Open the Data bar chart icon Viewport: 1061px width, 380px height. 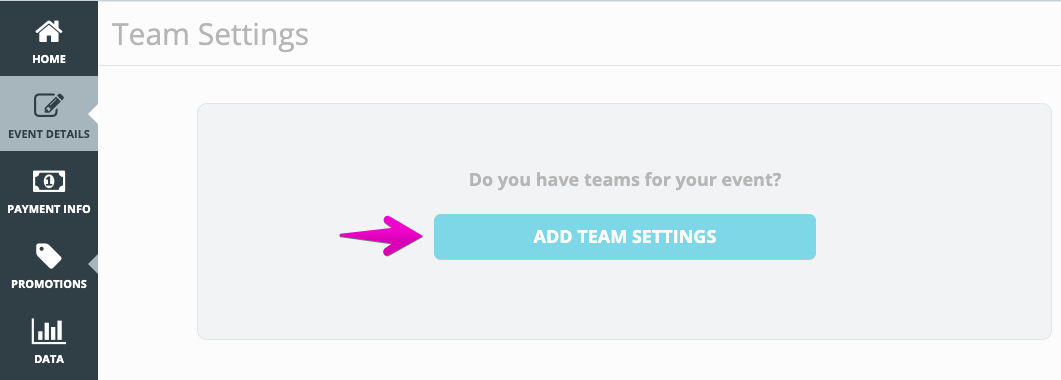coord(49,331)
